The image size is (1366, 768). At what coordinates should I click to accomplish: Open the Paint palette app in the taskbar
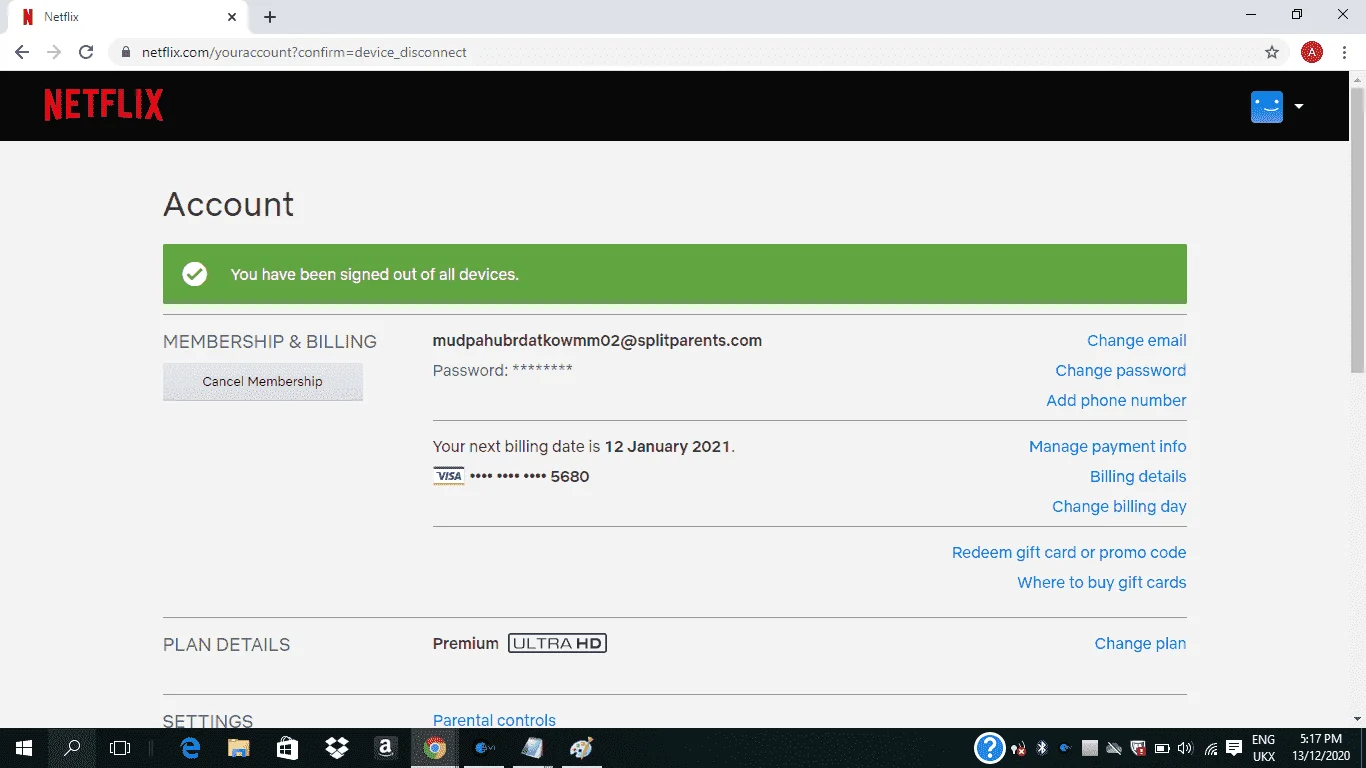pos(581,748)
